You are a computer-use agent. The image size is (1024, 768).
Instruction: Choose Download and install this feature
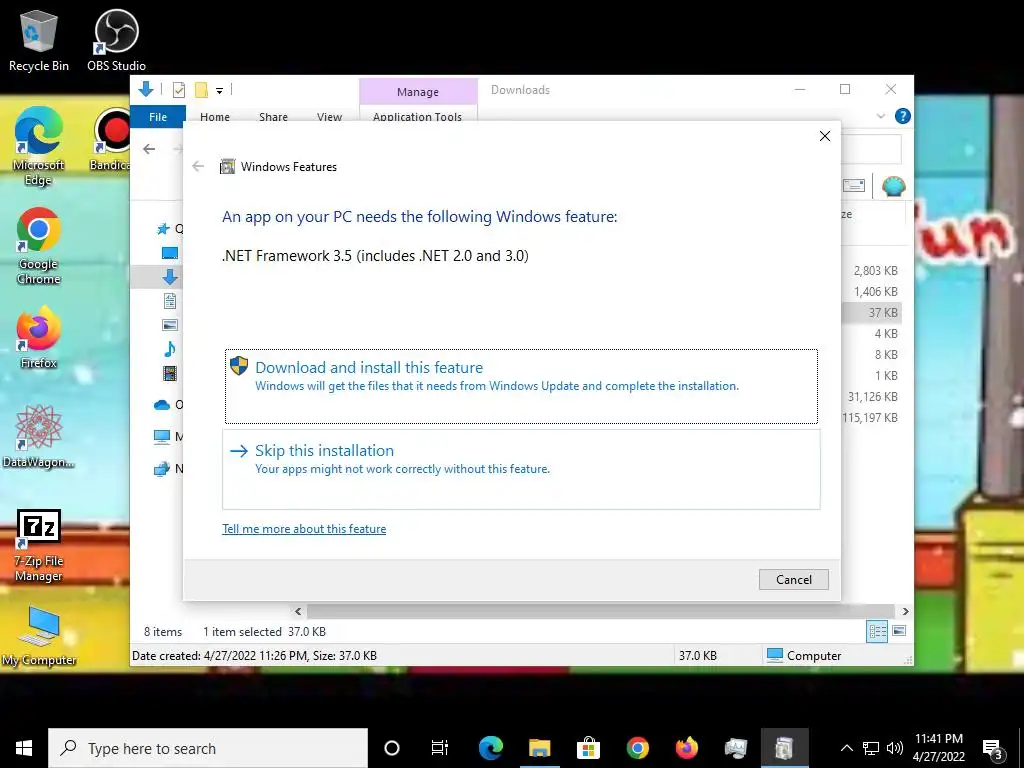pos(521,386)
